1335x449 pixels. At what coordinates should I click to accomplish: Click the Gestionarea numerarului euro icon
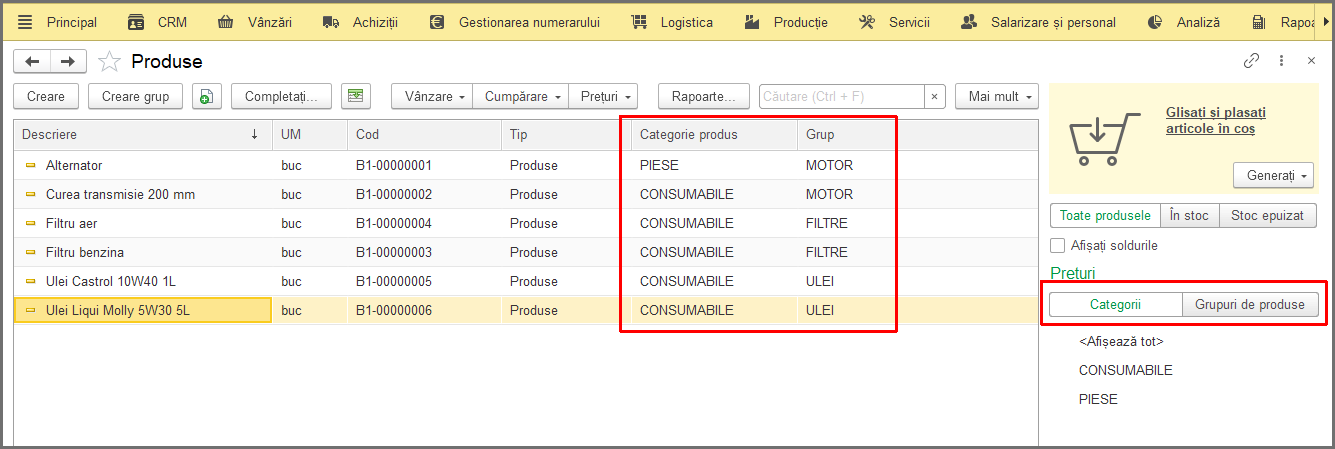[437, 22]
